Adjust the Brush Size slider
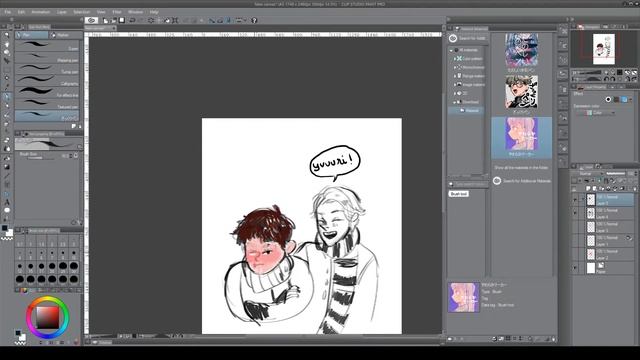 tap(40, 158)
